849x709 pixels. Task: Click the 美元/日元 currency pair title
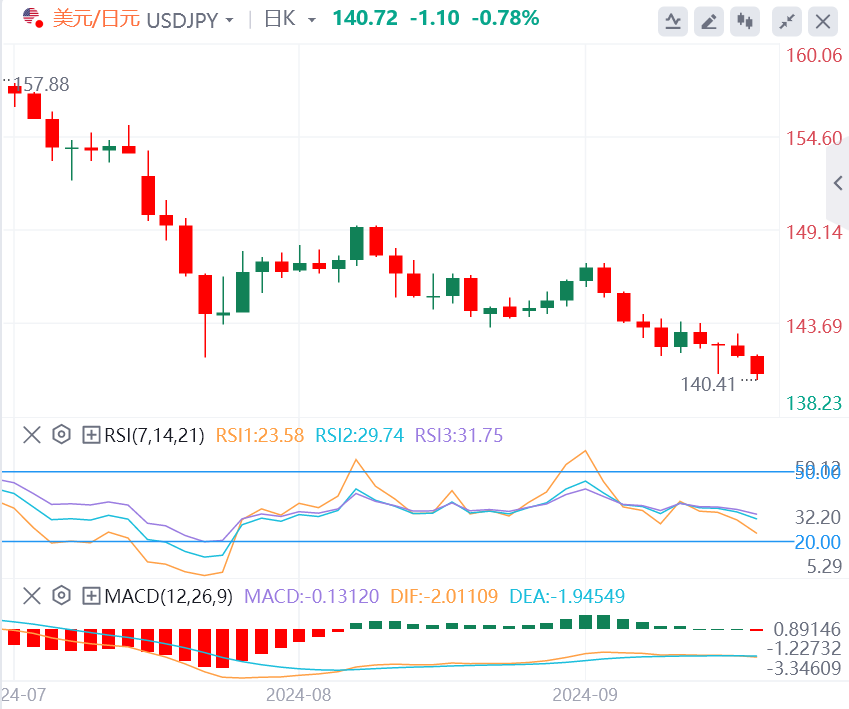[96, 19]
